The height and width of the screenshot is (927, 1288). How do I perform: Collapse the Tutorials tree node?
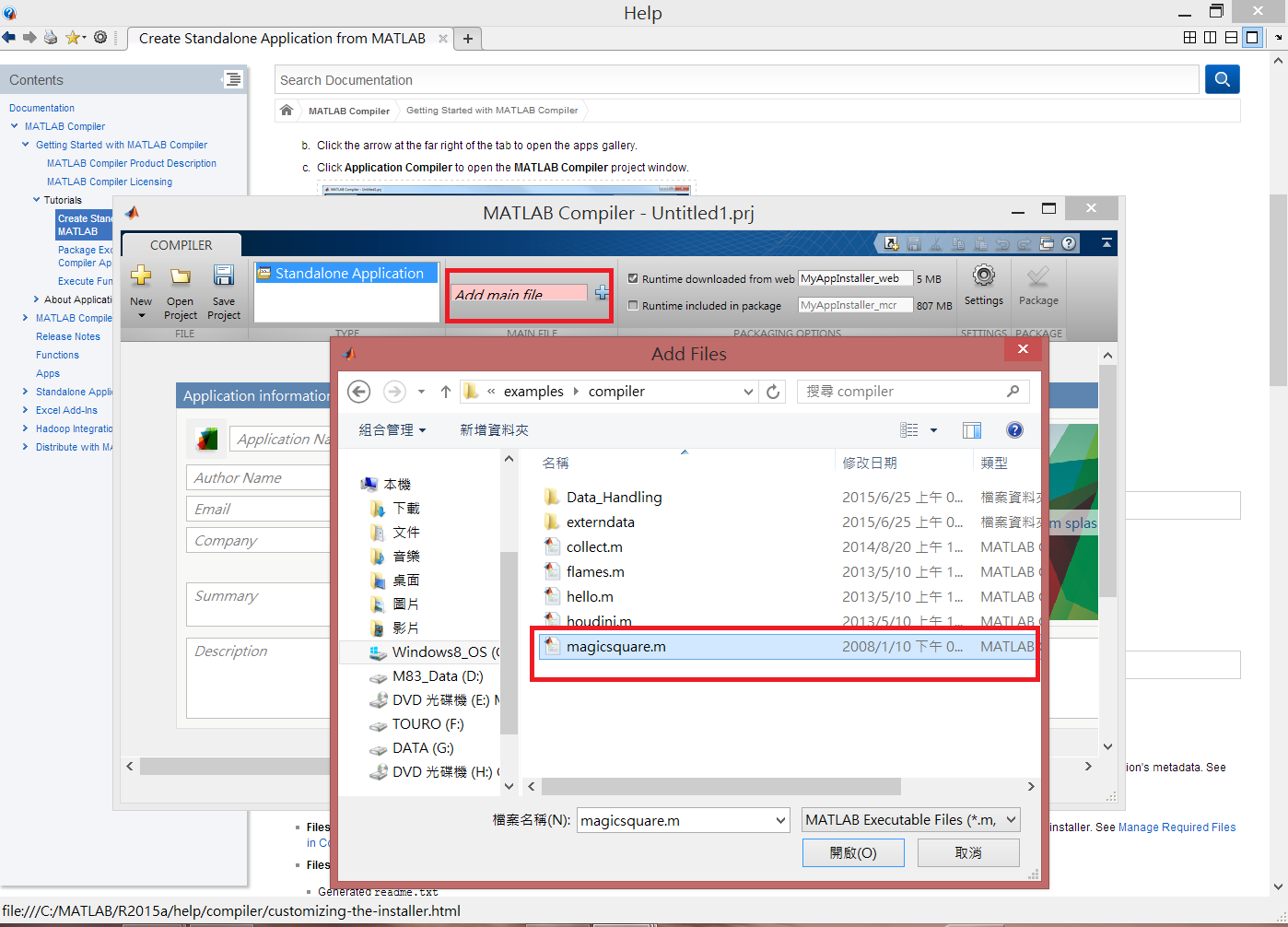[35, 200]
